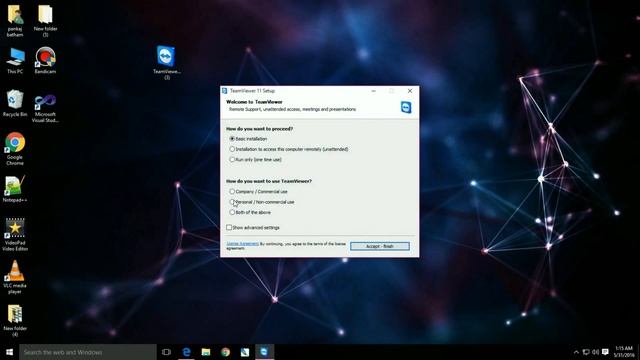640x360 pixels.
Task: Open New folder (4) on desktop
Action: click(15, 320)
